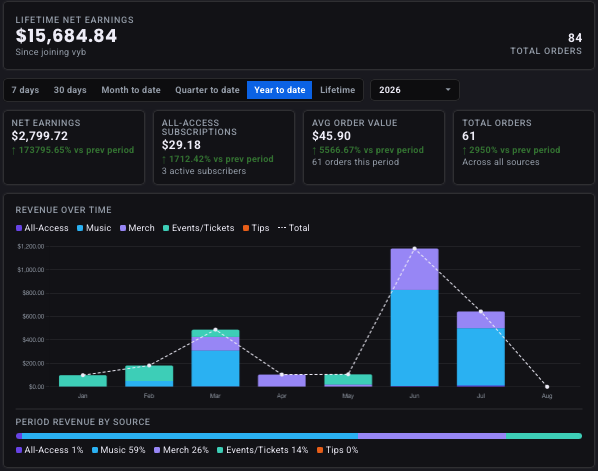
Task: Open the Net Earnings card
Action: 74,147
